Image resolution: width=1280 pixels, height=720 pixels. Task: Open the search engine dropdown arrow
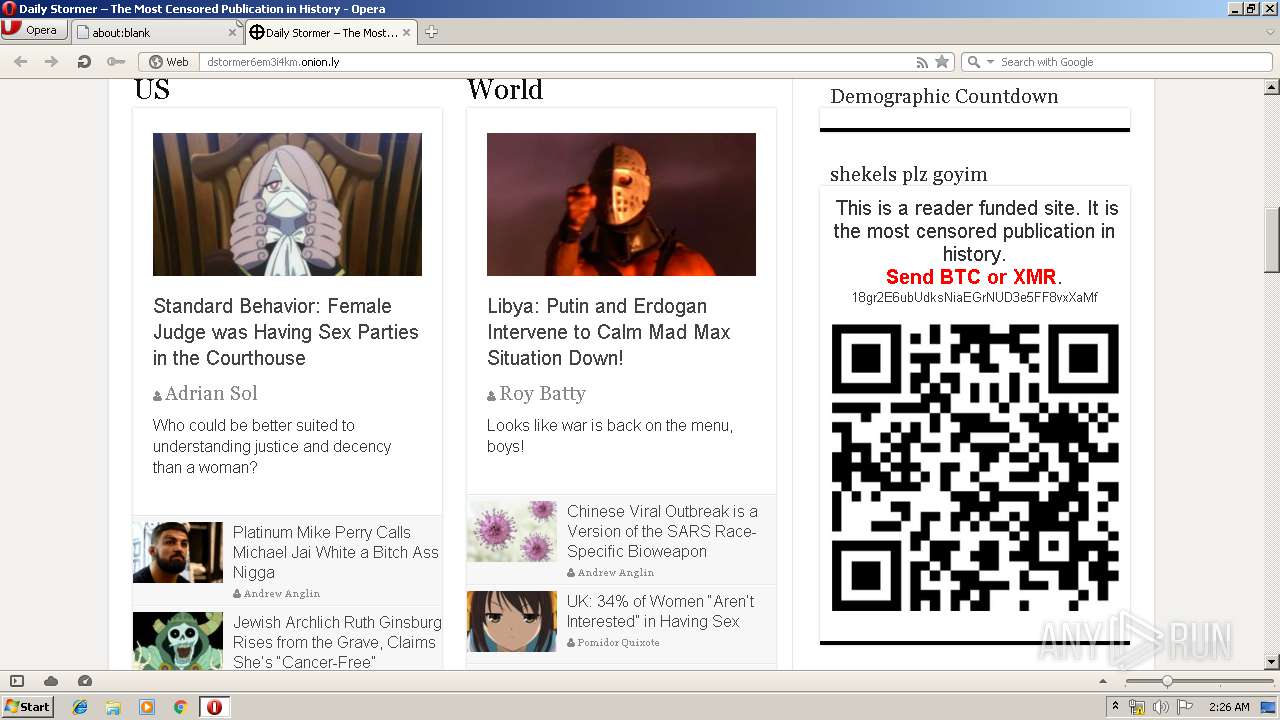point(991,62)
